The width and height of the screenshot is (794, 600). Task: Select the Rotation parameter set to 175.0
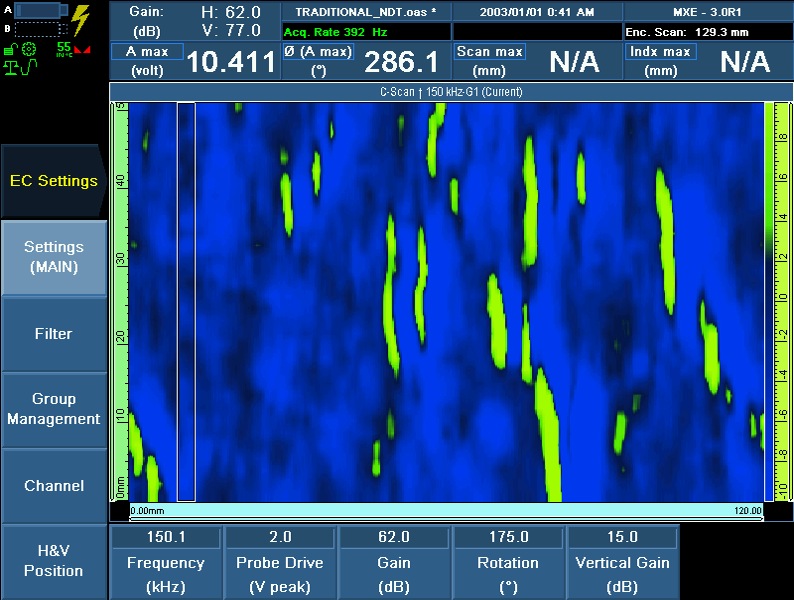click(x=508, y=562)
